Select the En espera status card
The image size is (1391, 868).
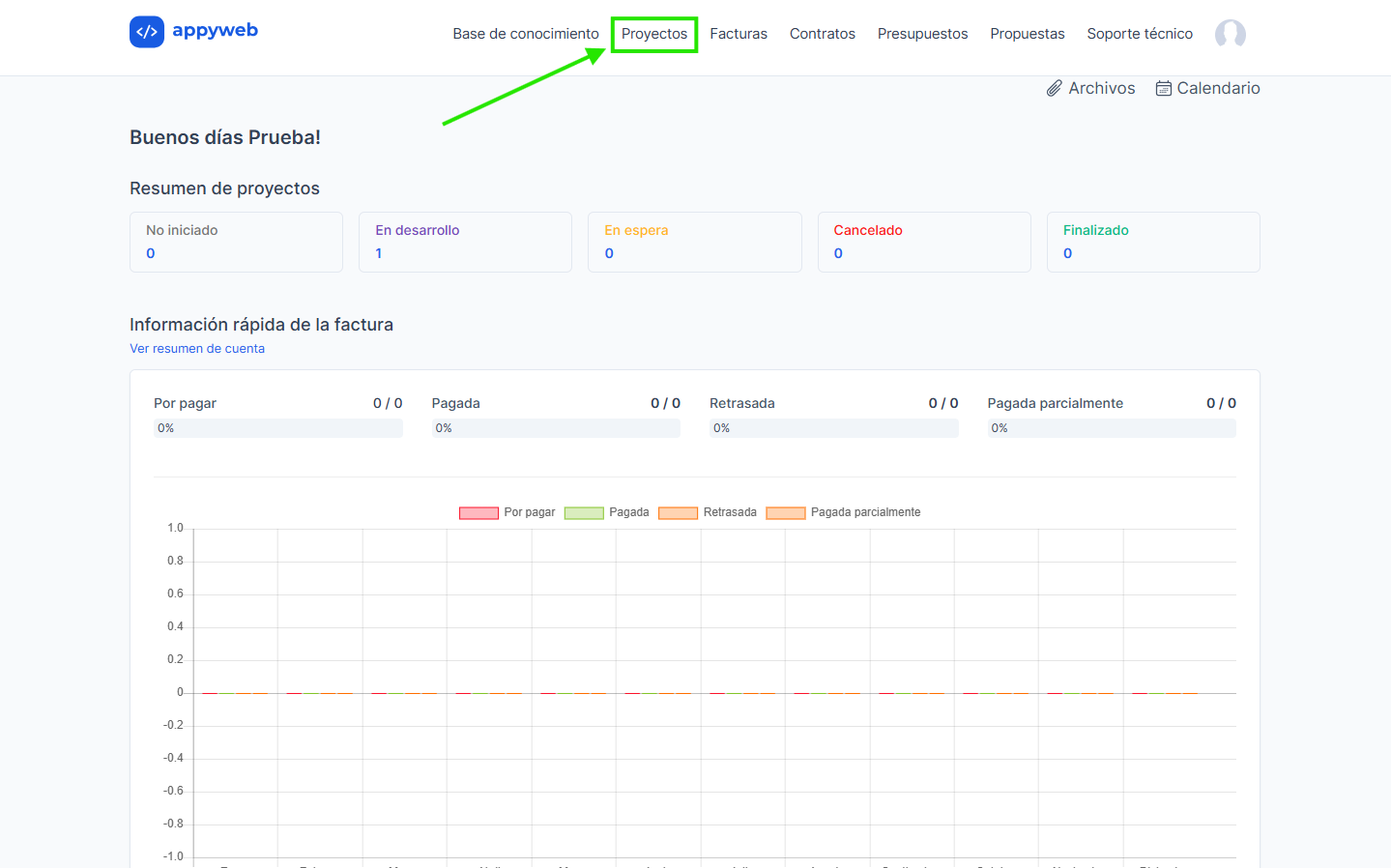pyautogui.click(x=694, y=242)
